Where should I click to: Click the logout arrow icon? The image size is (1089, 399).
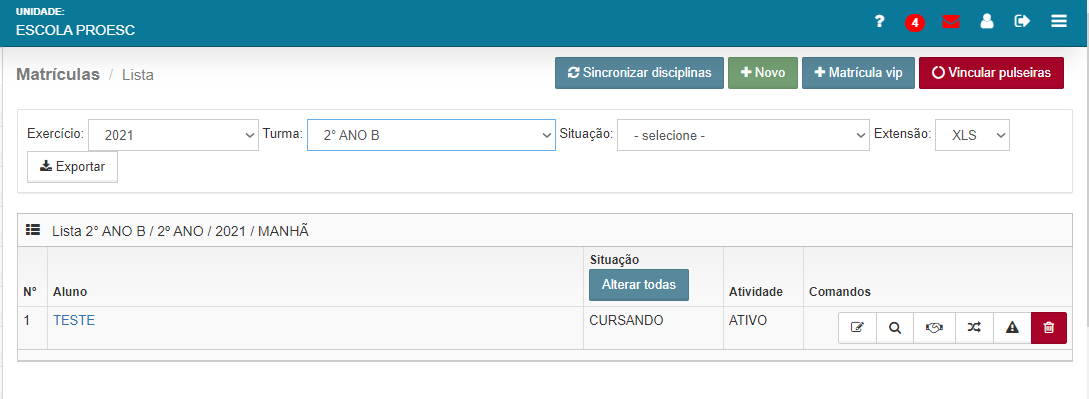coord(1022,22)
